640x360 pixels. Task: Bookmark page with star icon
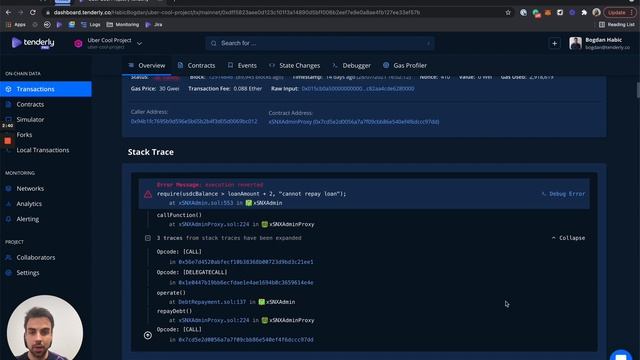point(508,13)
